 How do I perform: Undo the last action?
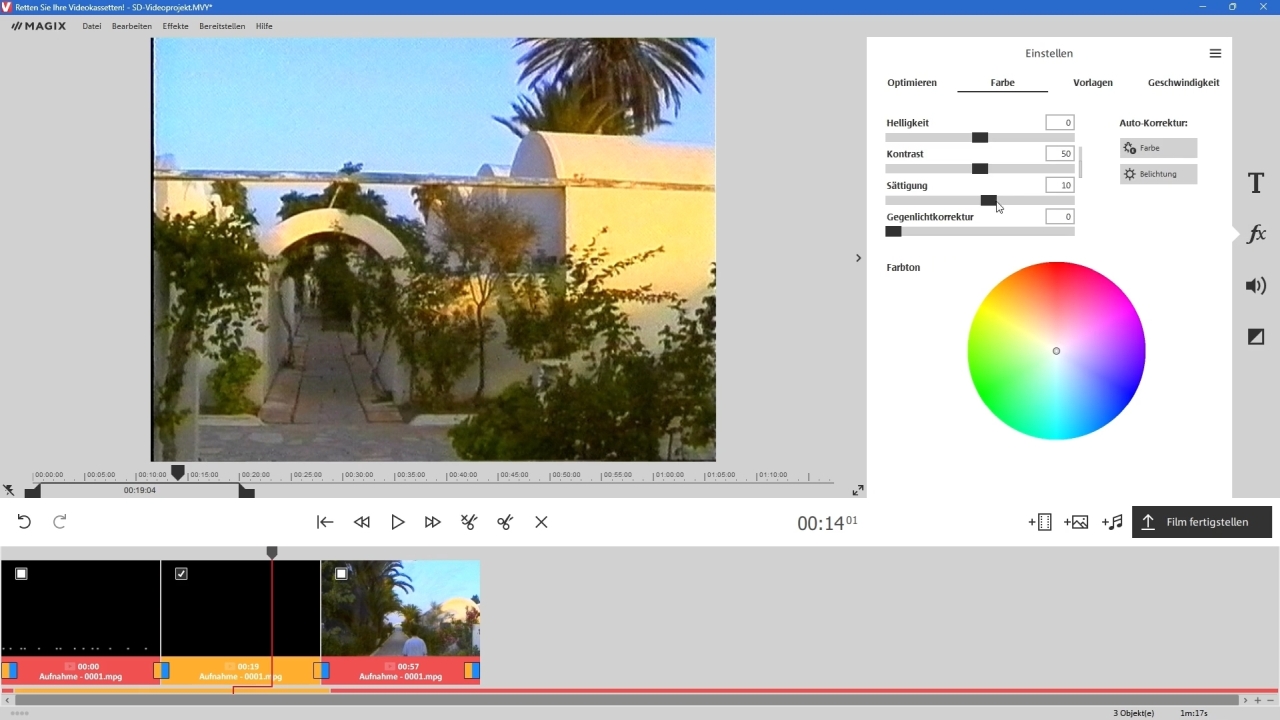point(24,522)
